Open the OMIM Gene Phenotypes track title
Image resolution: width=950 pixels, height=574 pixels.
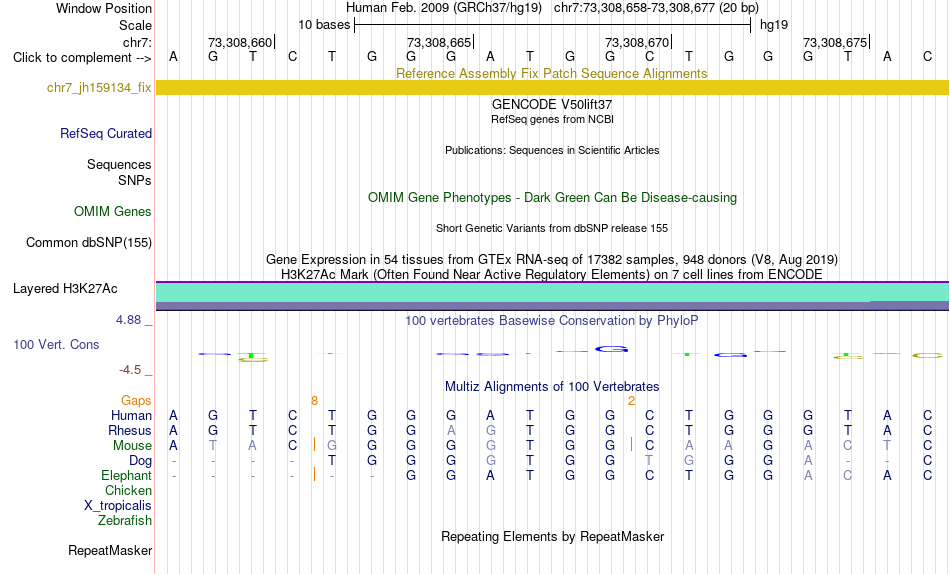coord(552,198)
